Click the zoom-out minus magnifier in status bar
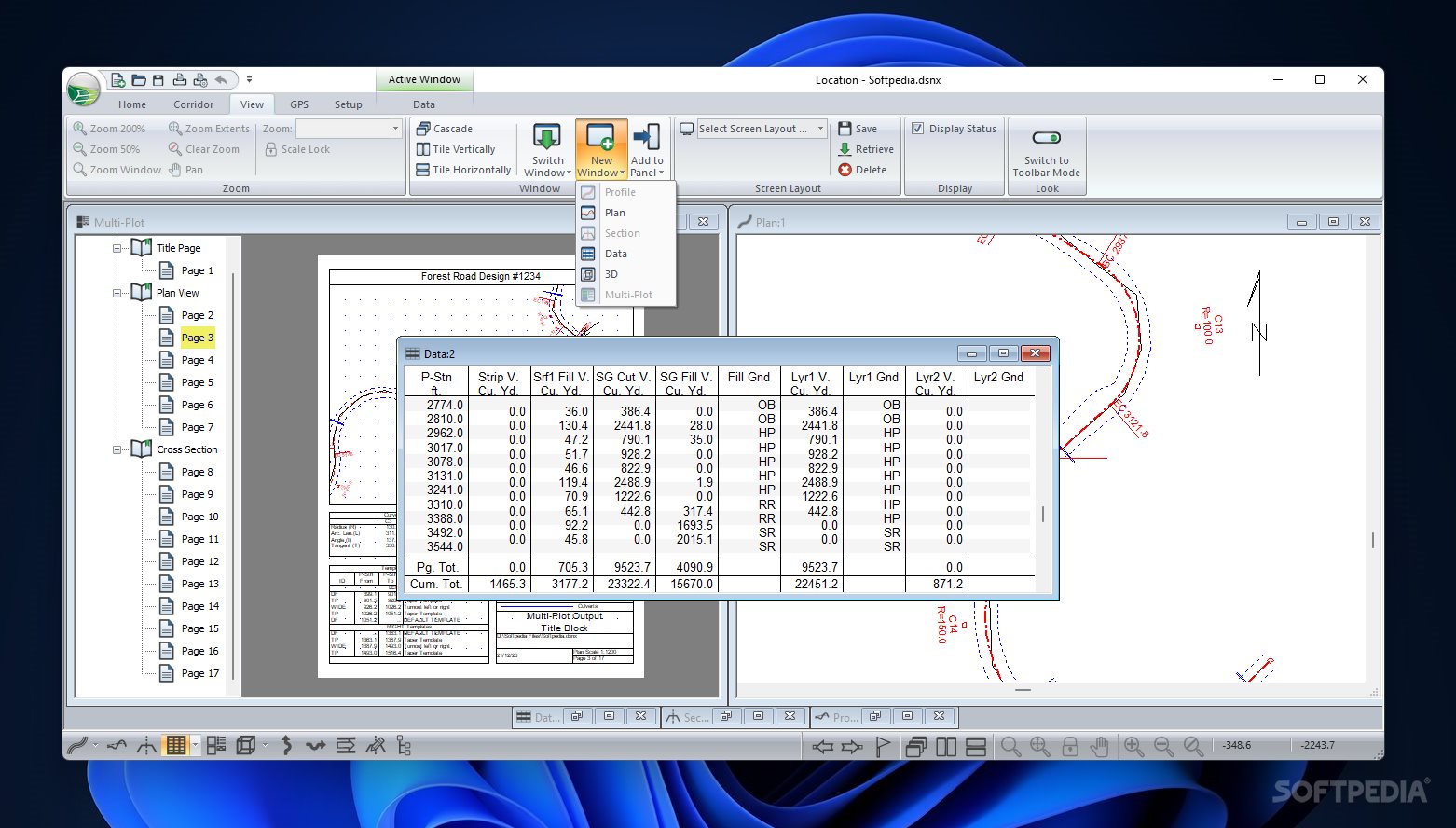1456x828 pixels. pyautogui.click(x=1163, y=746)
